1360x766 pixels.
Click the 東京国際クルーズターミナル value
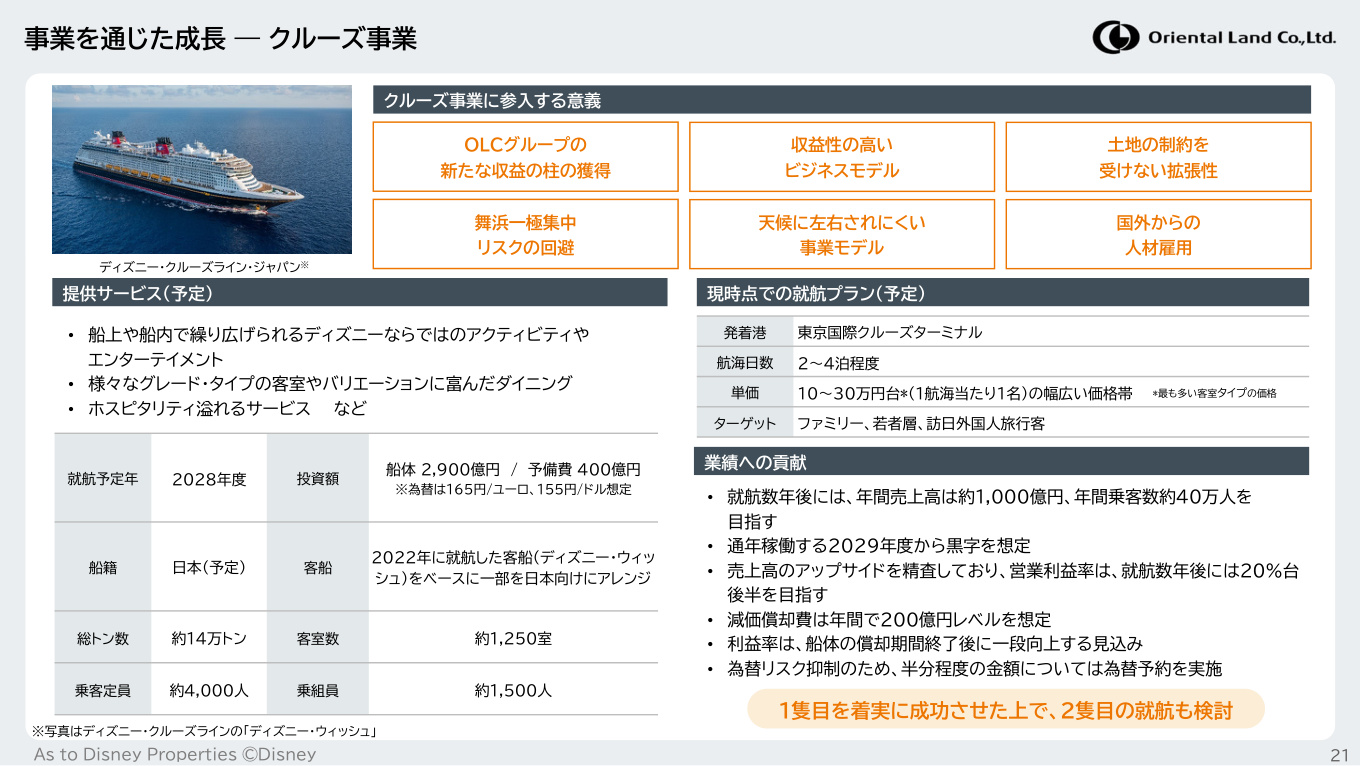click(889, 332)
